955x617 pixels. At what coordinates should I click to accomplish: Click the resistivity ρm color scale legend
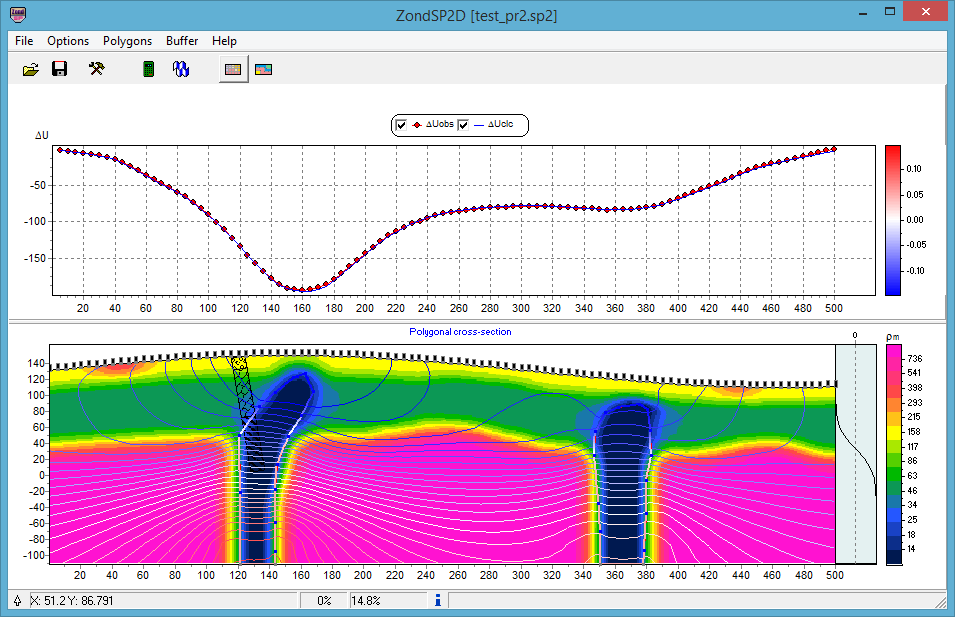(893, 454)
